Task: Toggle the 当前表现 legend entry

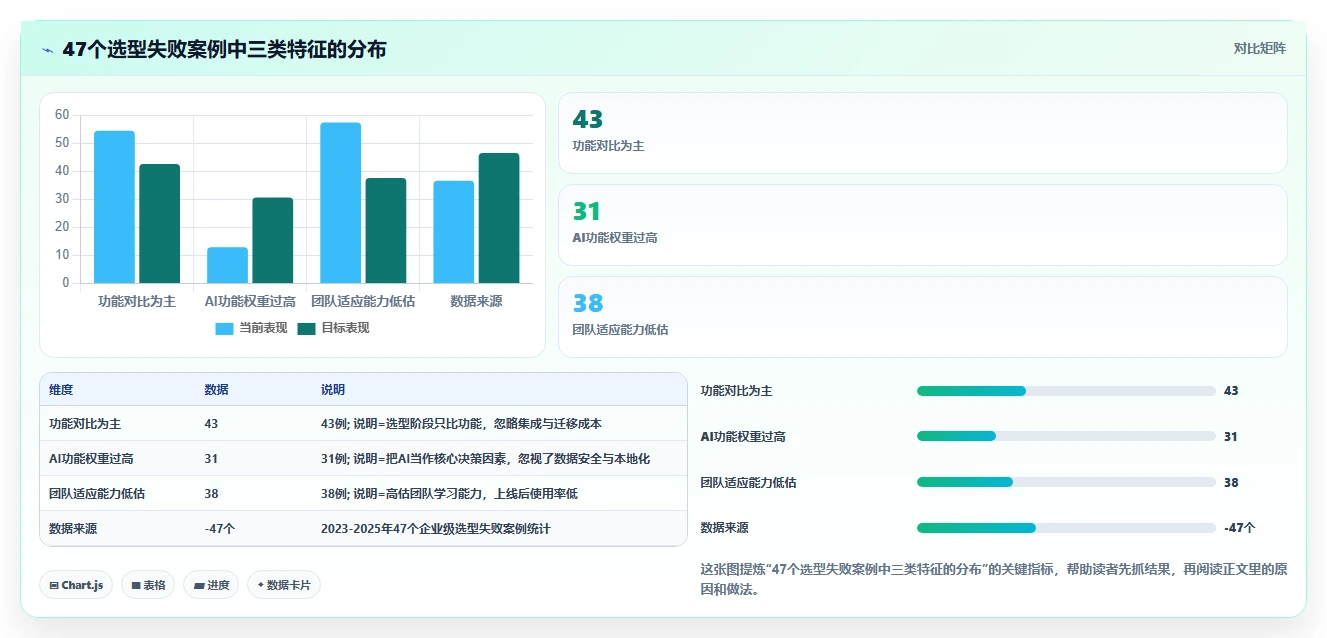Action: coord(251,328)
